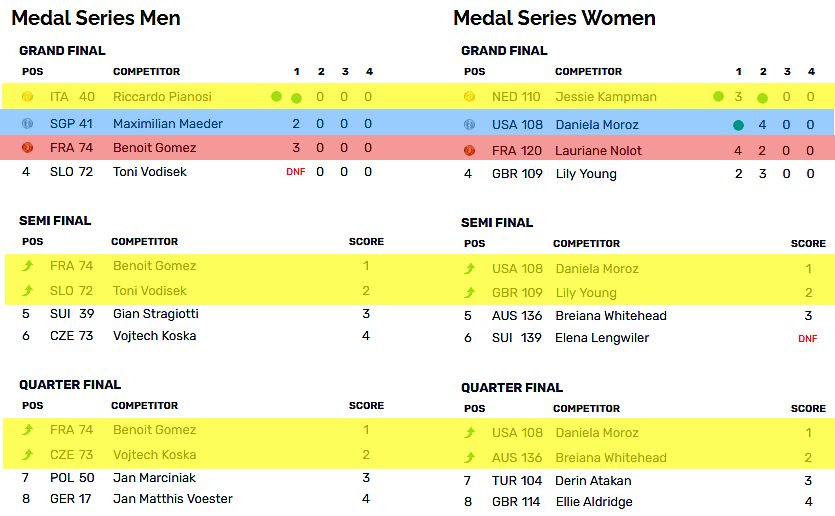This screenshot has height=516, width=835.
Task: Click Lauriane Nolot's bronze medal icon
Action: point(469,151)
